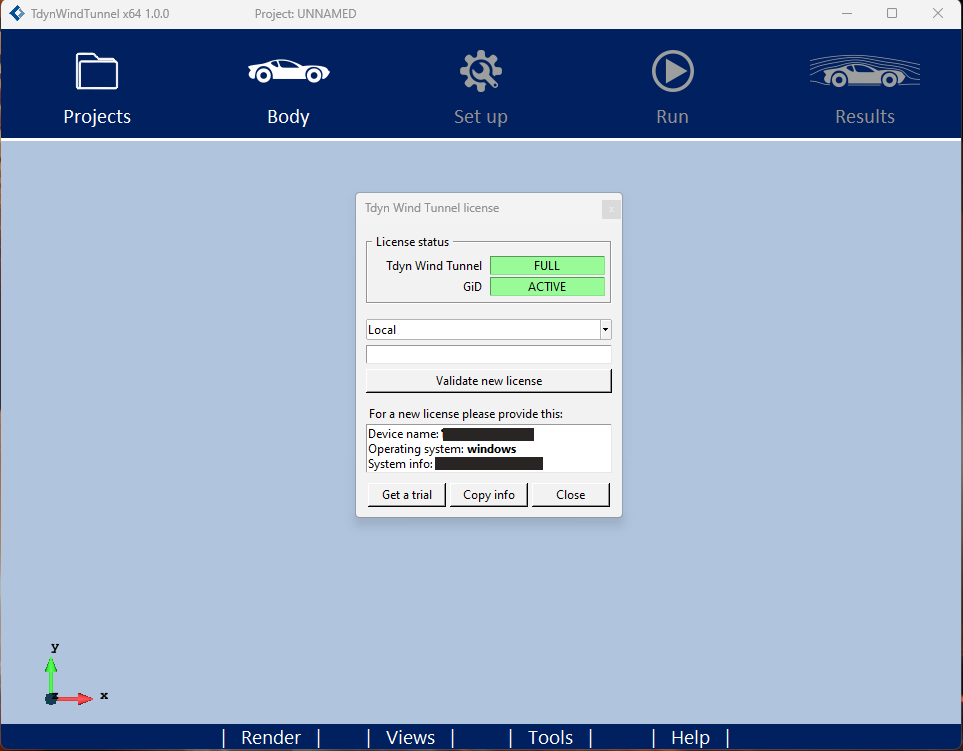963x751 pixels.
Task: Minimize the TdynWindTunnel window
Action: (x=847, y=13)
